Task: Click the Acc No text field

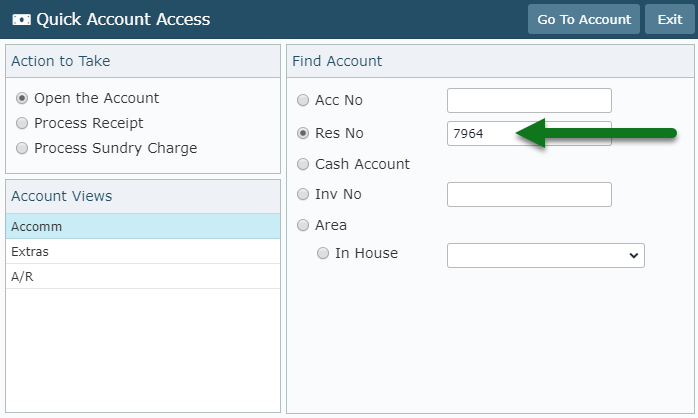Action: (x=529, y=101)
